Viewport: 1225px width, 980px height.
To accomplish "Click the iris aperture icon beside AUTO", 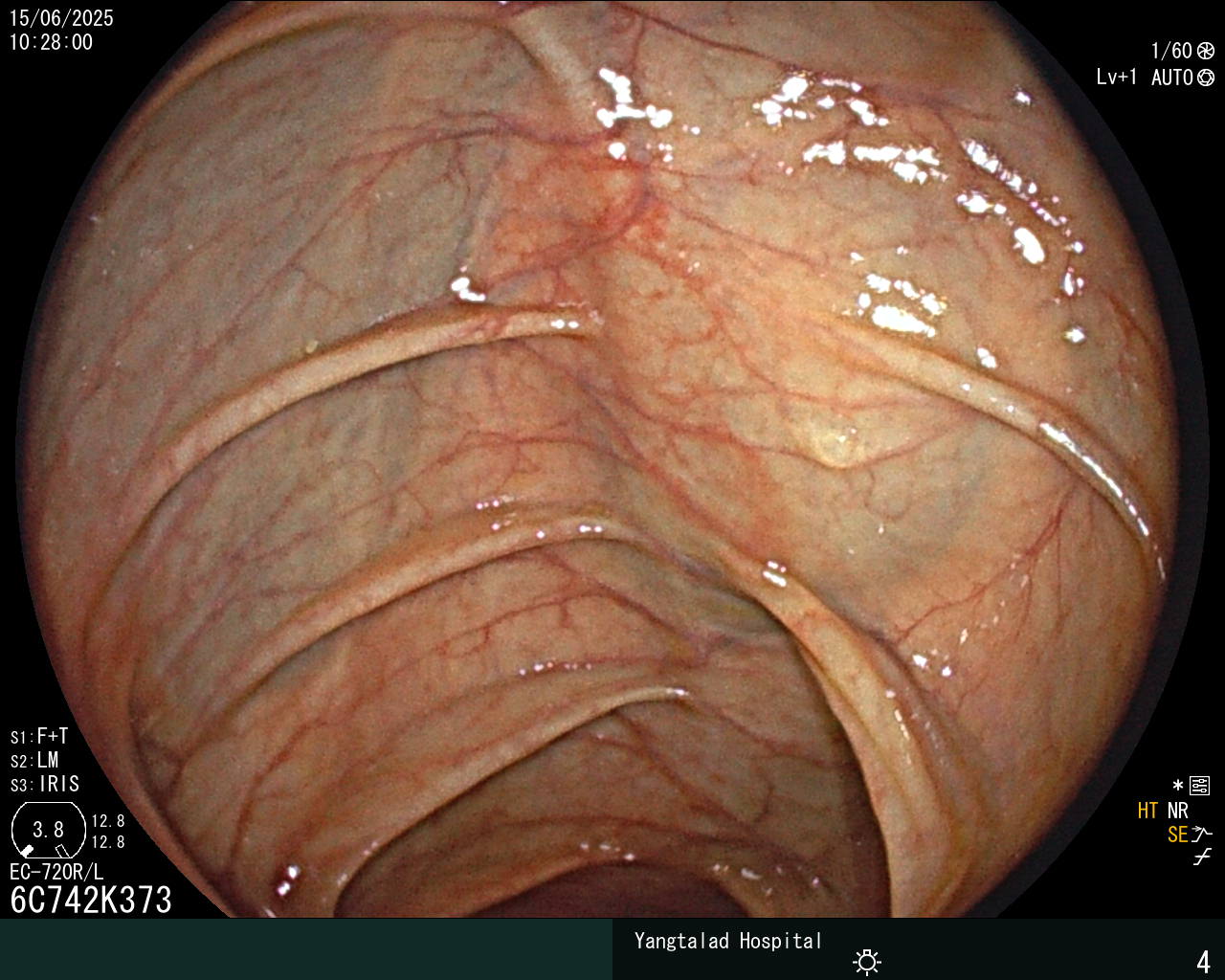I will coord(1206,78).
